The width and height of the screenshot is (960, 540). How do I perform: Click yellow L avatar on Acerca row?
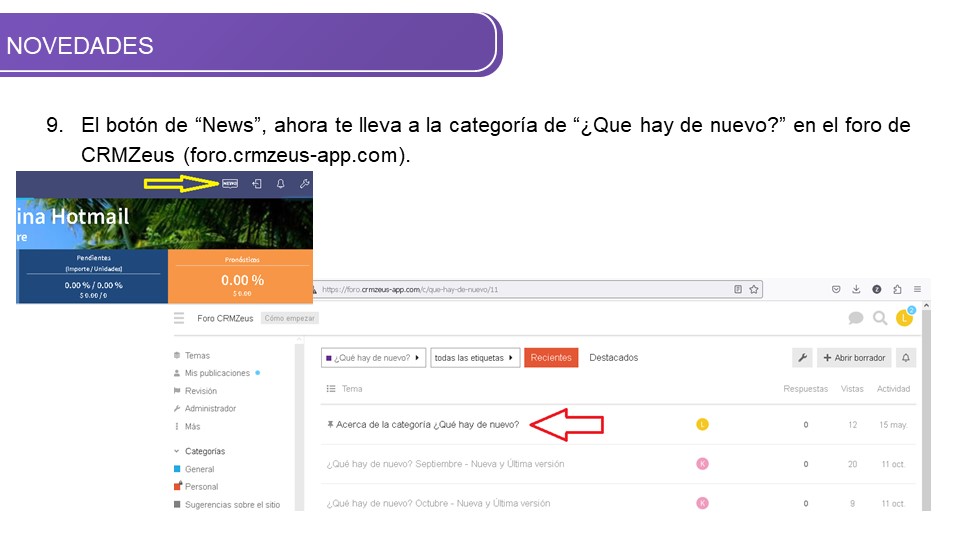coord(702,424)
